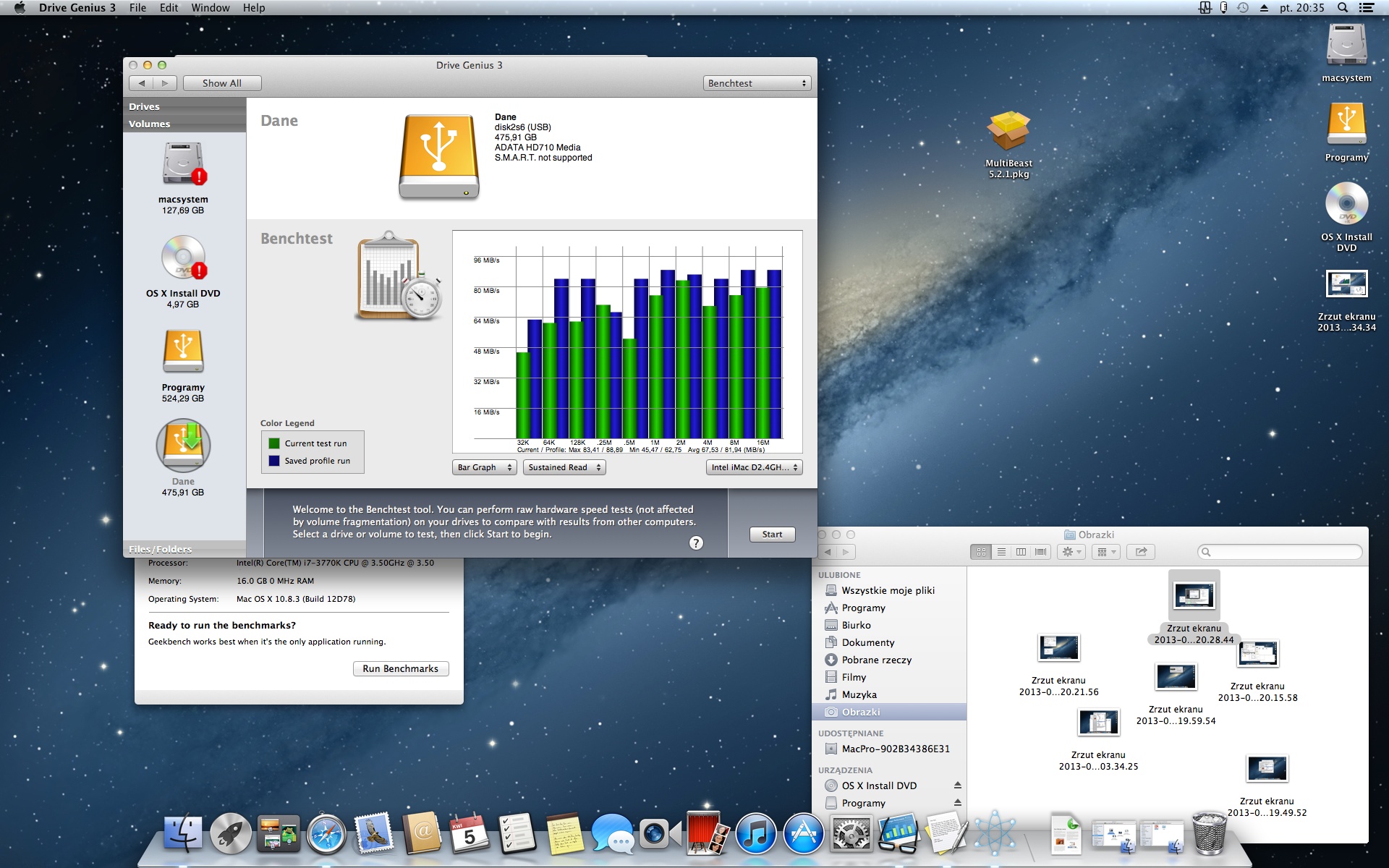Open the Help menu
Image resolution: width=1389 pixels, height=868 pixels.
pyautogui.click(x=253, y=8)
